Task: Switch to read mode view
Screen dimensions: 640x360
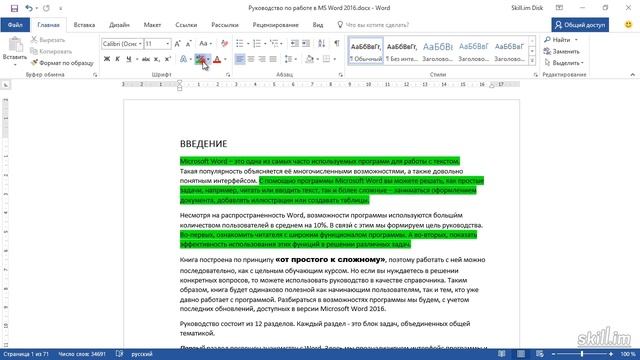Action: click(x=502, y=354)
